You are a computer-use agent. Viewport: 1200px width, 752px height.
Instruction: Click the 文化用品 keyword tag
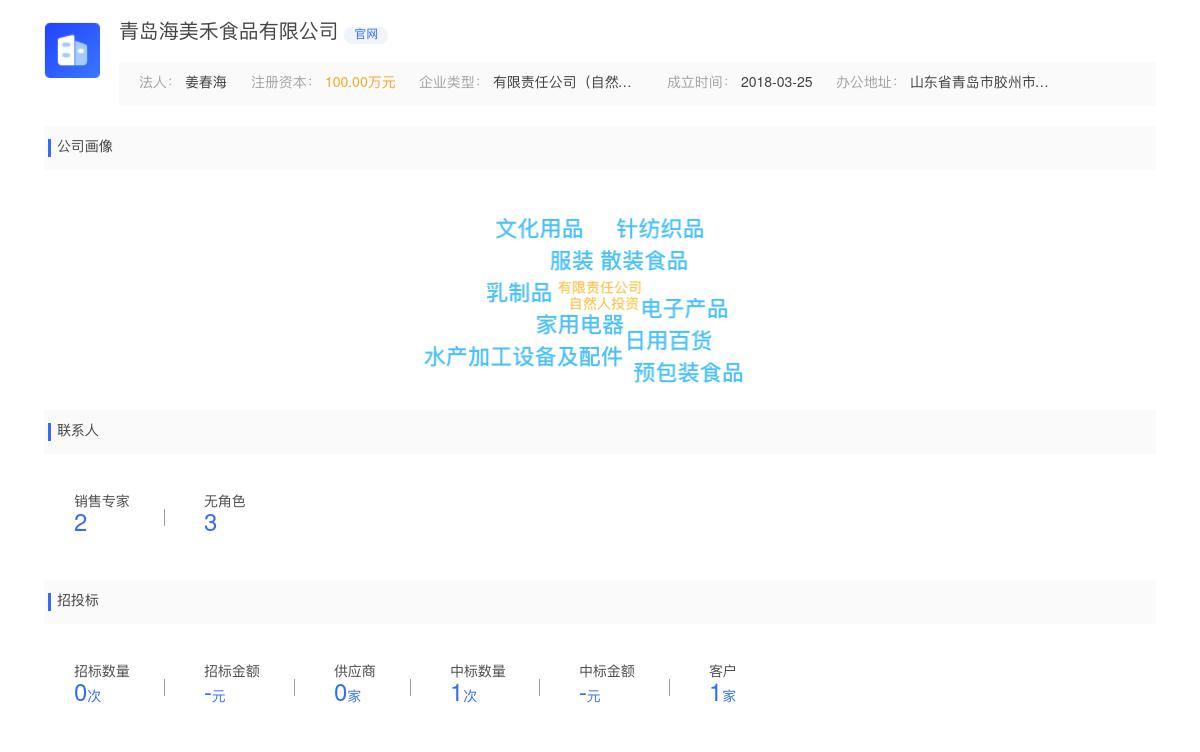(538, 229)
